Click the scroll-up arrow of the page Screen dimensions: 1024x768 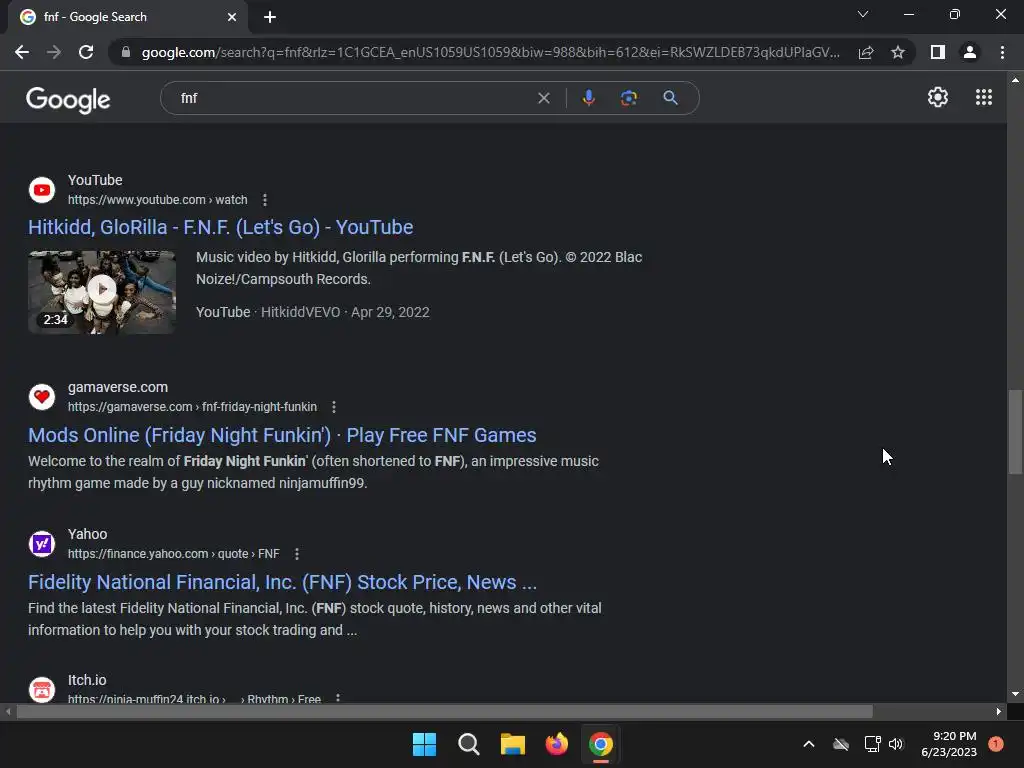click(1015, 80)
